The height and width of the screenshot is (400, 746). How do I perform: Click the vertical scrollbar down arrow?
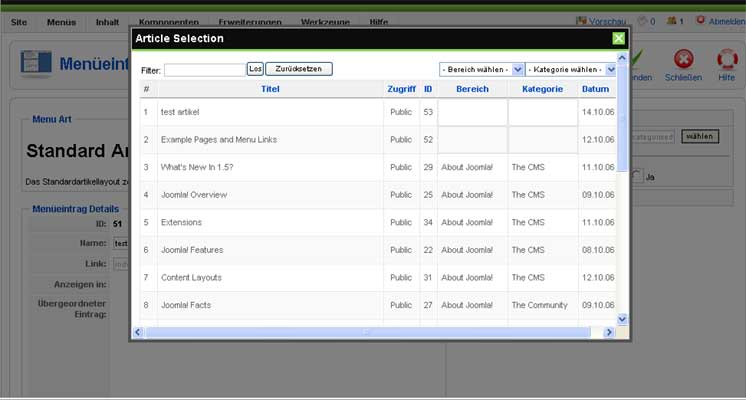pos(622,318)
